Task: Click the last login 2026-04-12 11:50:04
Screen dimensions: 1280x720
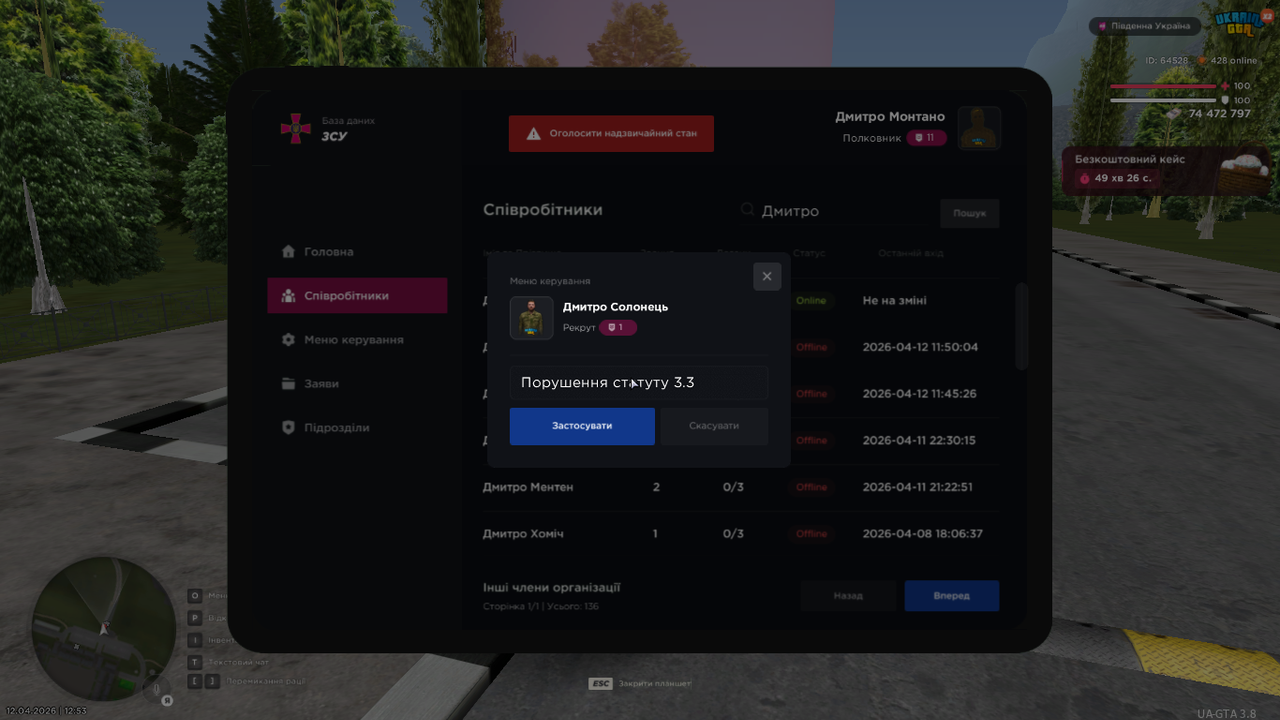Action: 920,347
